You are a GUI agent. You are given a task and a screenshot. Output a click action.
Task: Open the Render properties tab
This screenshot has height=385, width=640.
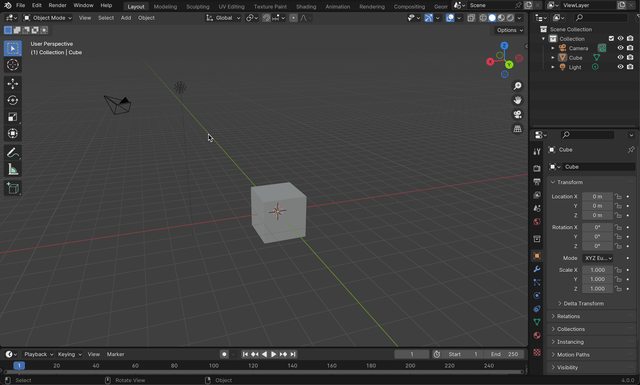[x=537, y=168]
